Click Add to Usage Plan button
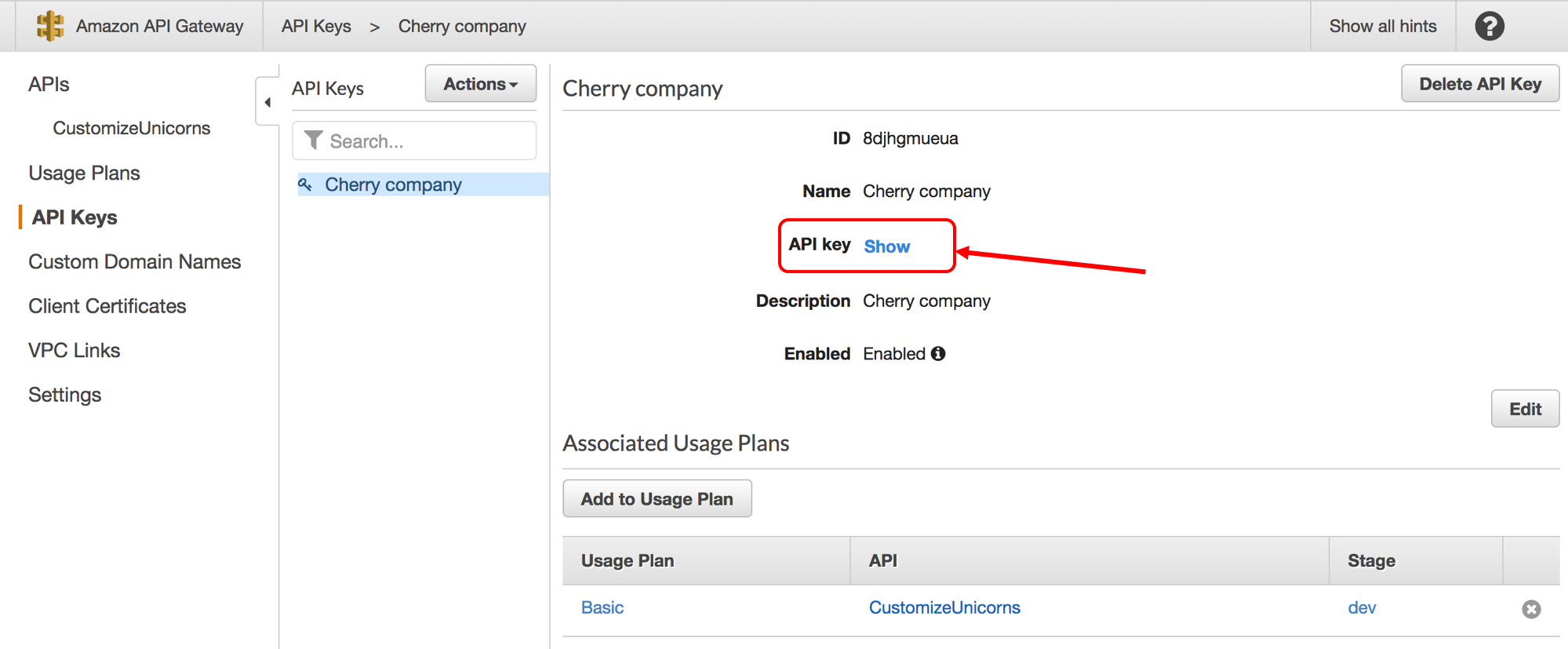The height and width of the screenshot is (649, 1568). (657, 499)
